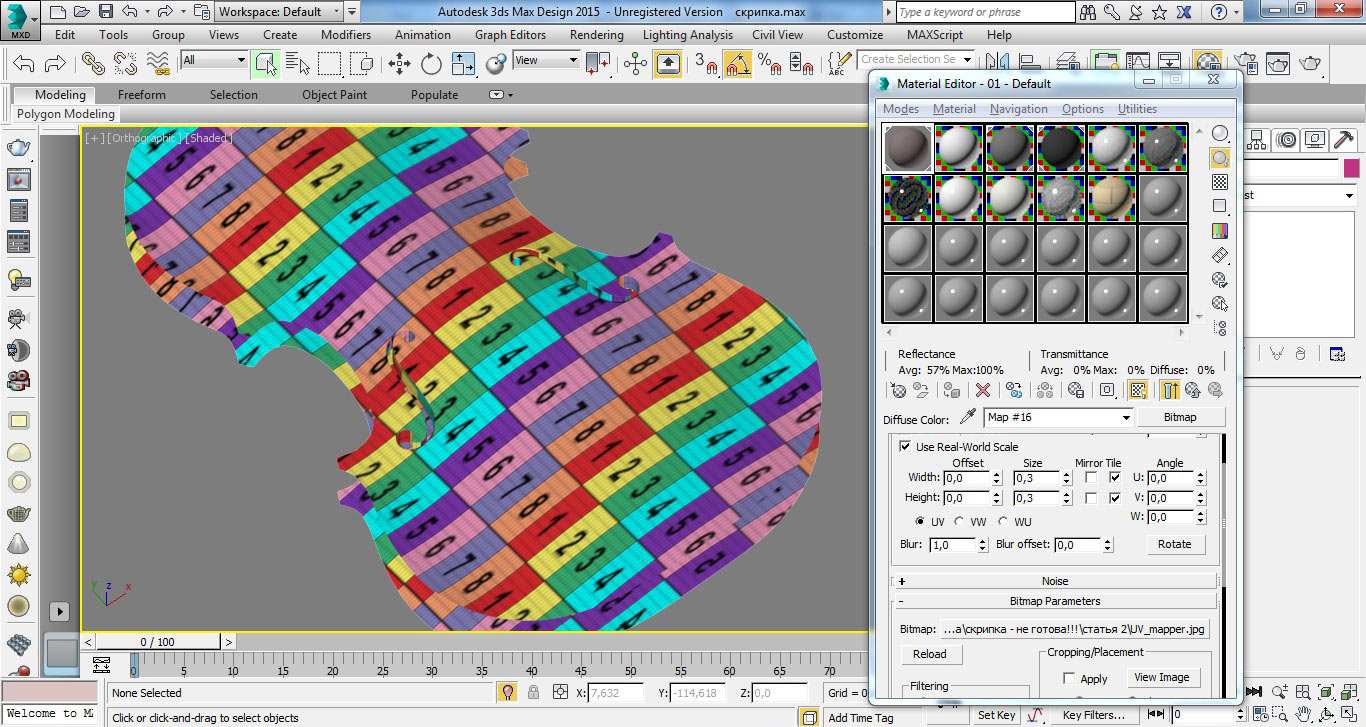Expand the Noise rollout

(1054, 581)
